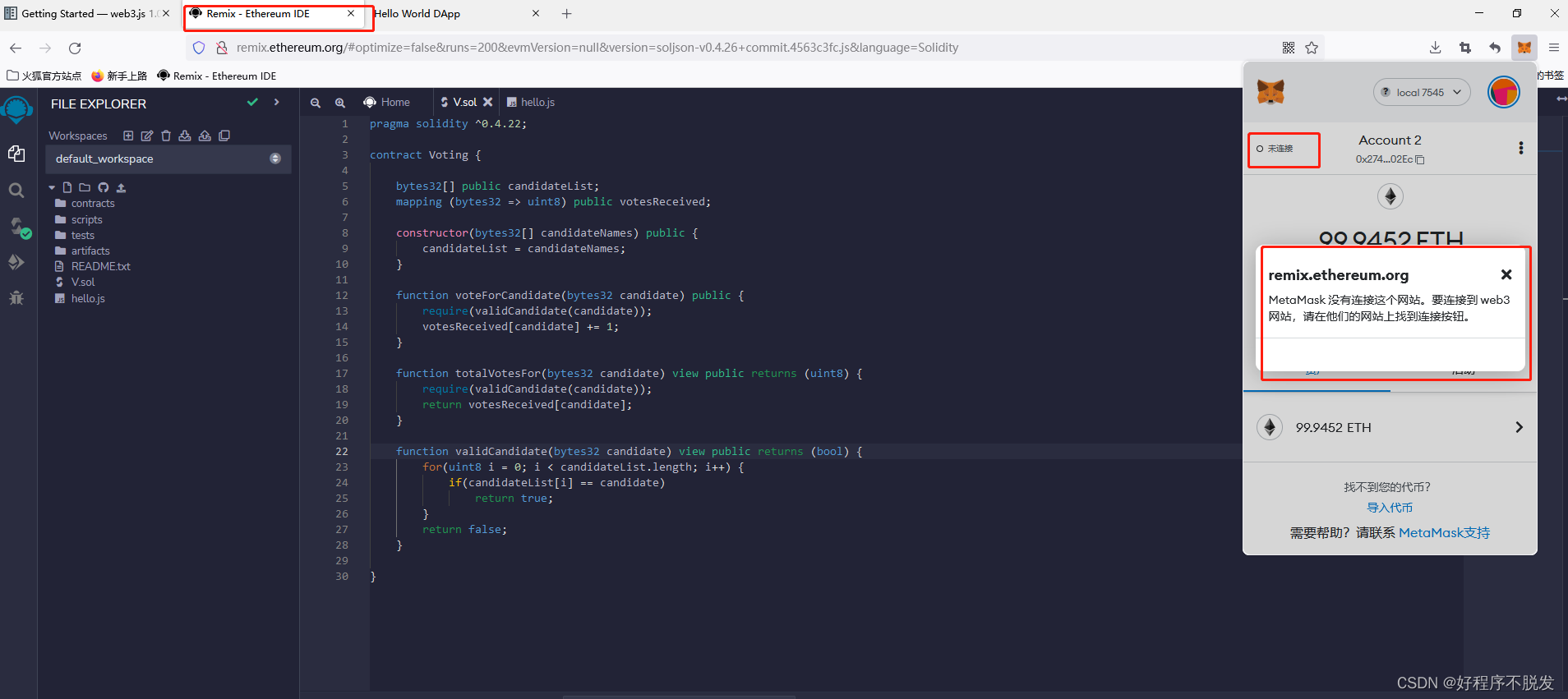The height and width of the screenshot is (699, 1568).
Task: Open the Debugger bug icon
Action: point(16,297)
